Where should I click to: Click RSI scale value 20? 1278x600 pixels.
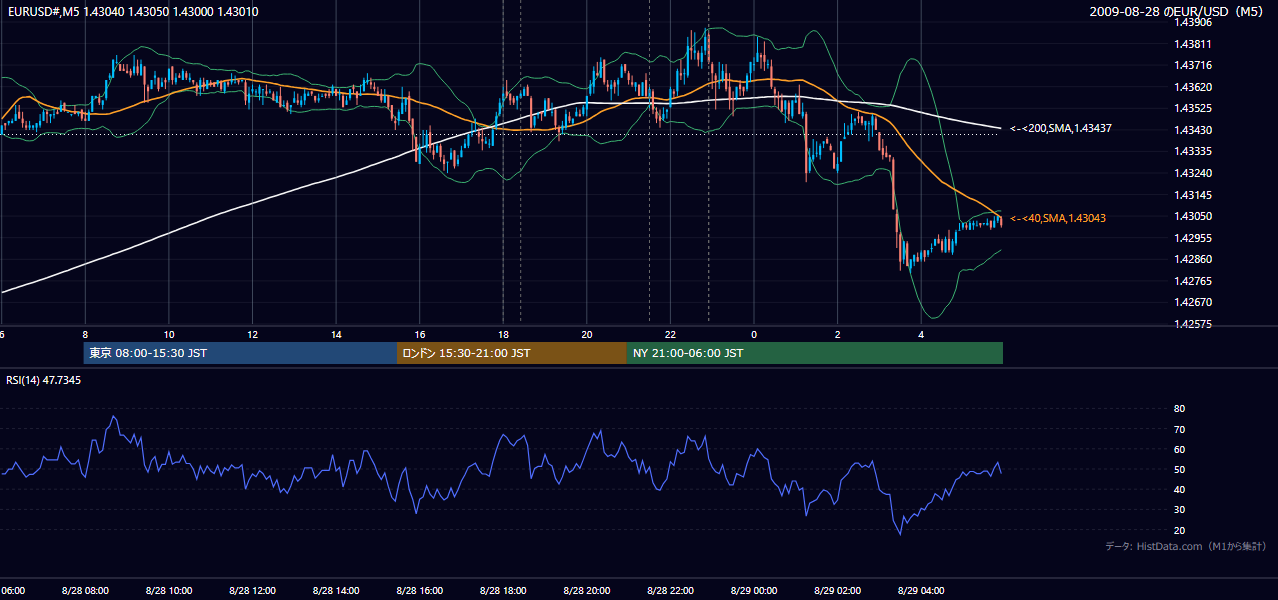tap(1180, 530)
